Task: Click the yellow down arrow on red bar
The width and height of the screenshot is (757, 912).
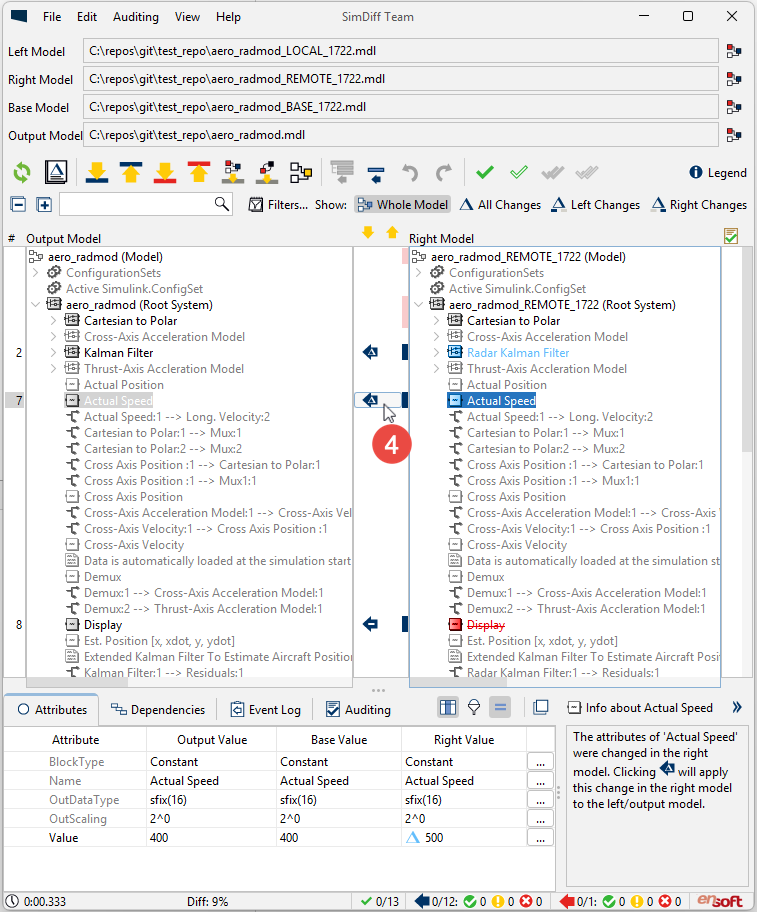Action: (x=165, y=172)
